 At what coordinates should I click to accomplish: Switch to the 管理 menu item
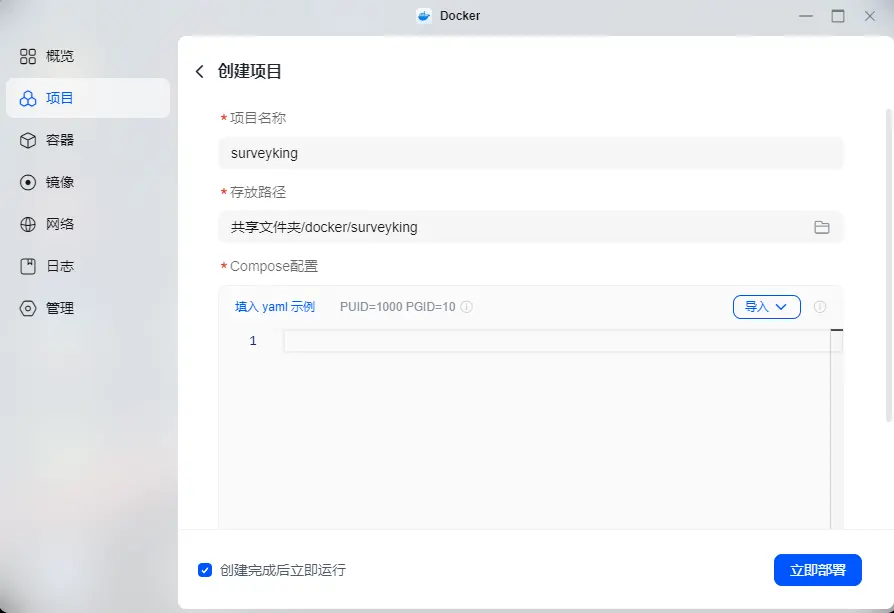(x=88, y=308)
